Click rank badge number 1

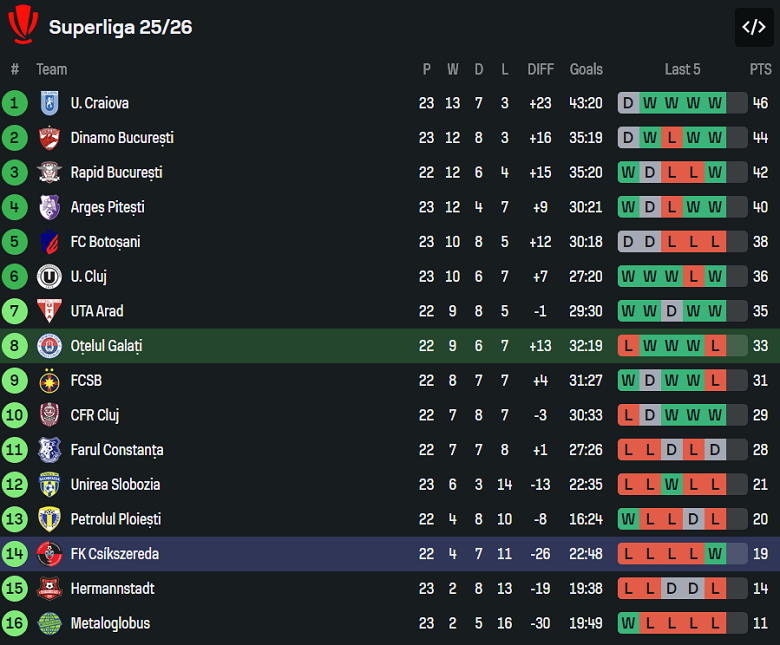point(15,103)
